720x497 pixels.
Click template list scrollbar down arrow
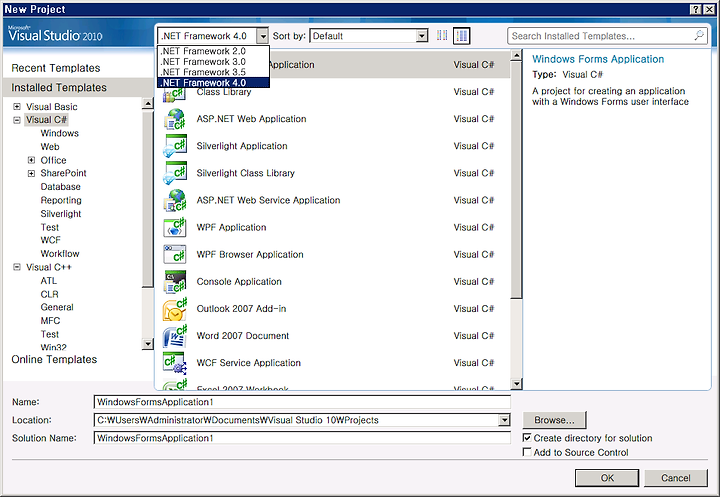517,384
